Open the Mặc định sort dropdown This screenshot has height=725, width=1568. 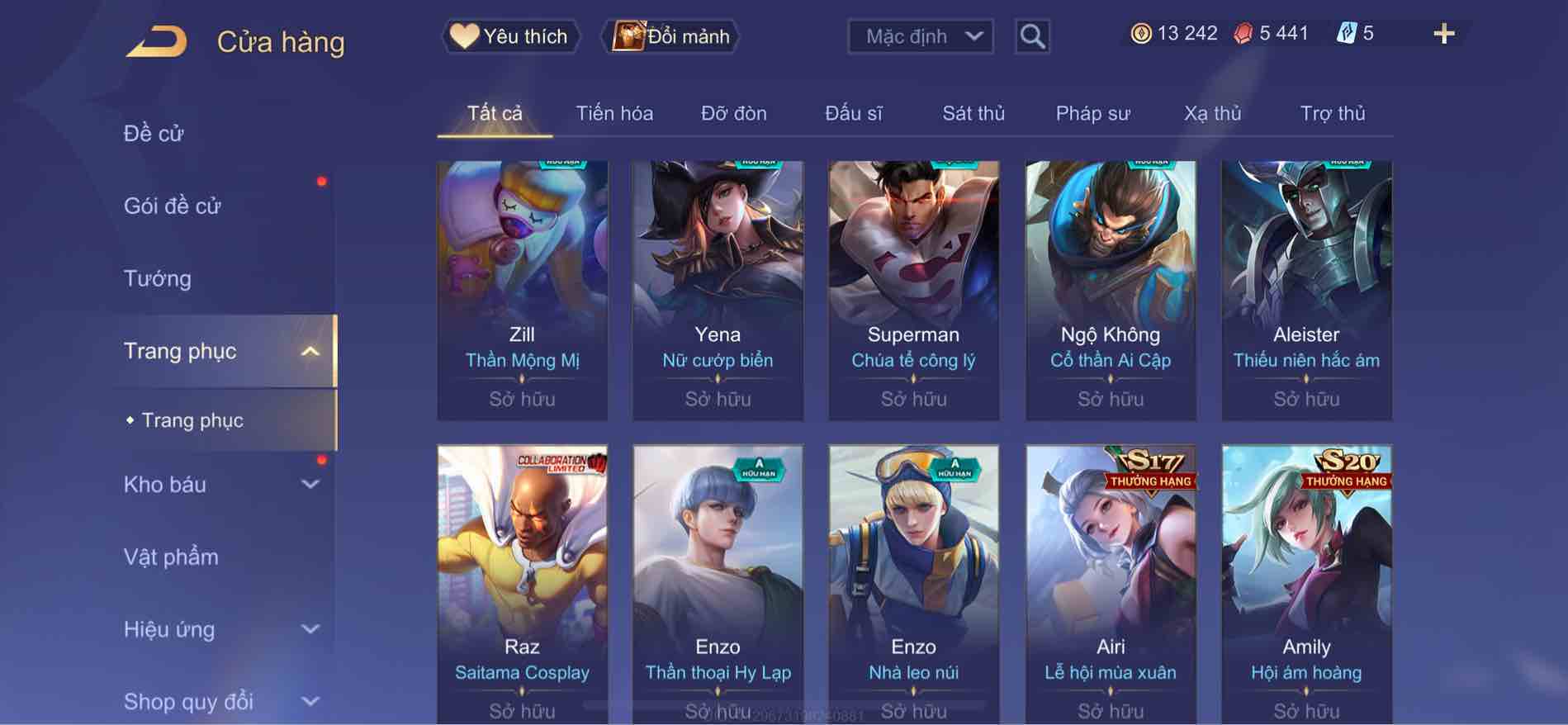pyautogui.click(x=920, y=36)
